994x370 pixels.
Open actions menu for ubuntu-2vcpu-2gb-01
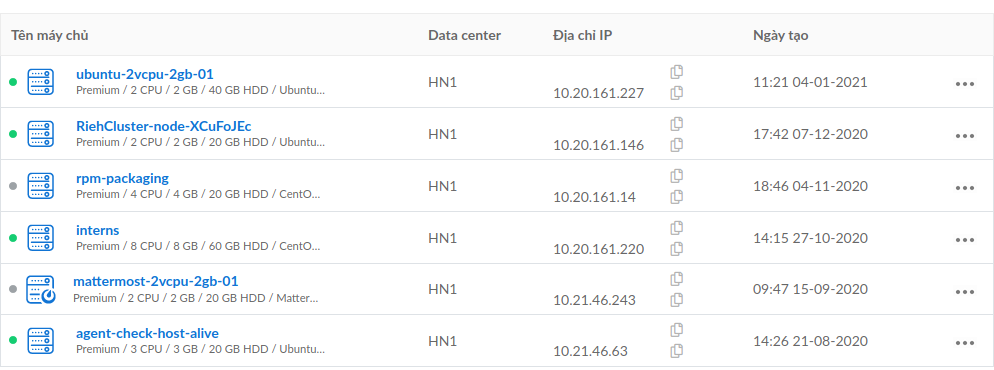tap(964, 84)
